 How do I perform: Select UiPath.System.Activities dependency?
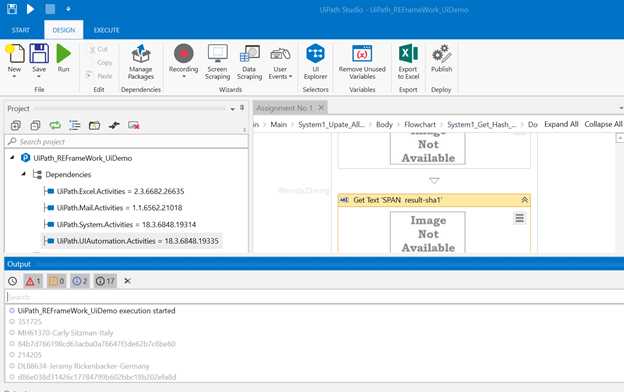[126, 224]
